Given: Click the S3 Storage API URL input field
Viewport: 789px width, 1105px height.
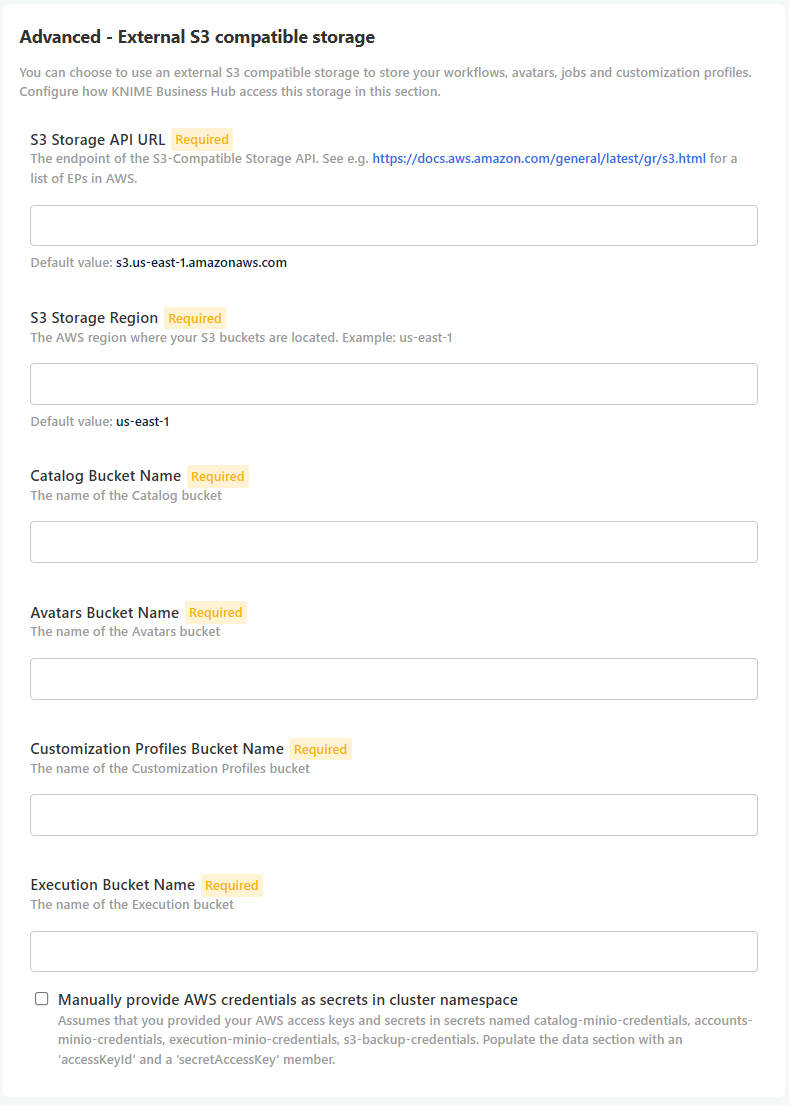Looking at the screenshot, I should click(394, 226).
